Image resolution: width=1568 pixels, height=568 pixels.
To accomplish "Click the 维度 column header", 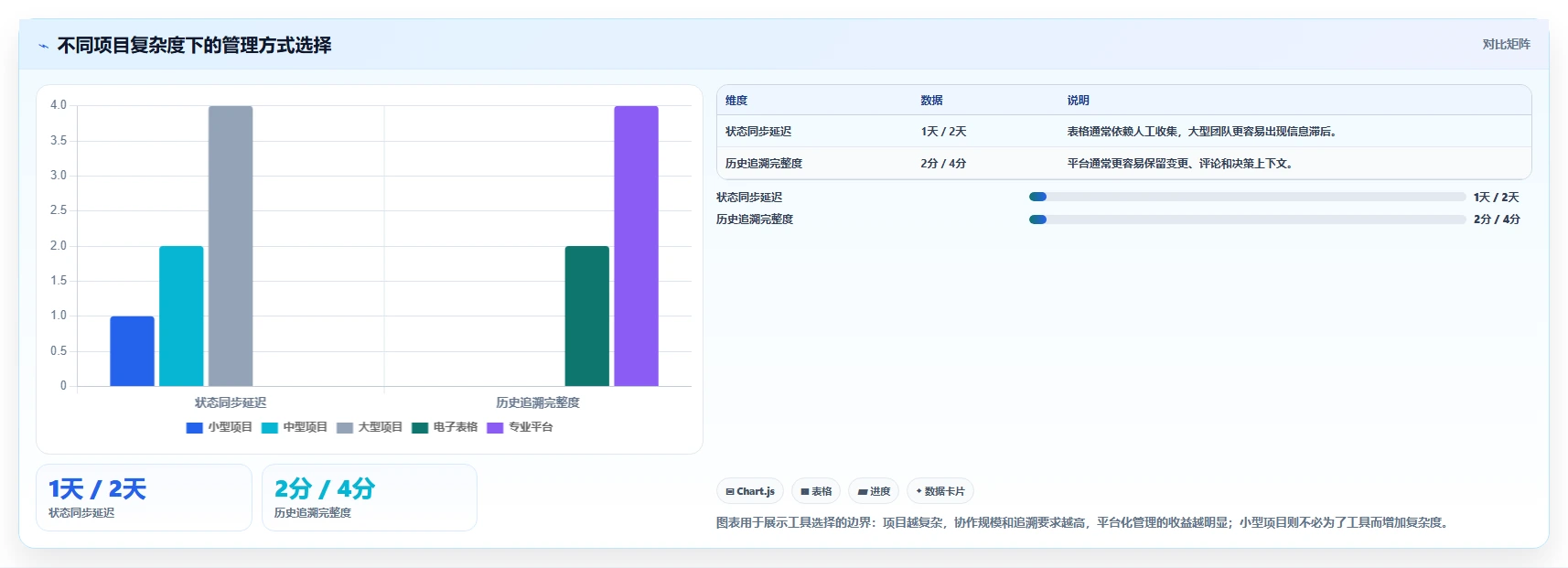I will click(736, 101).
